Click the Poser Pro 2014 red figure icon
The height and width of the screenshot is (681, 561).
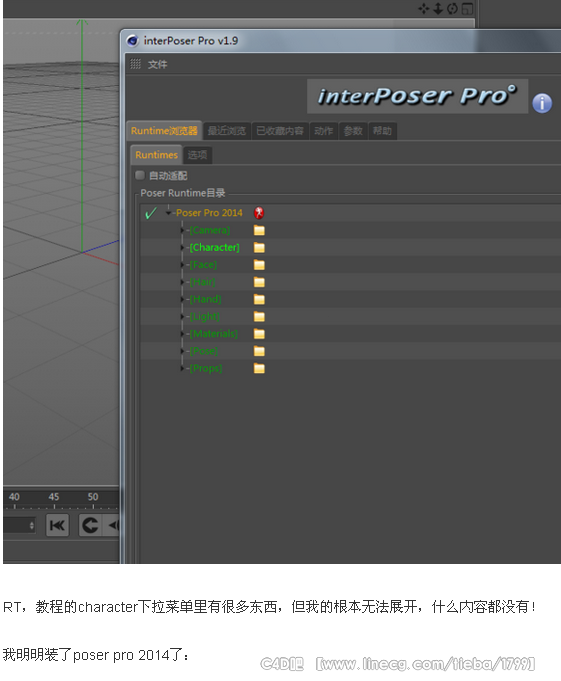(259, 213)
